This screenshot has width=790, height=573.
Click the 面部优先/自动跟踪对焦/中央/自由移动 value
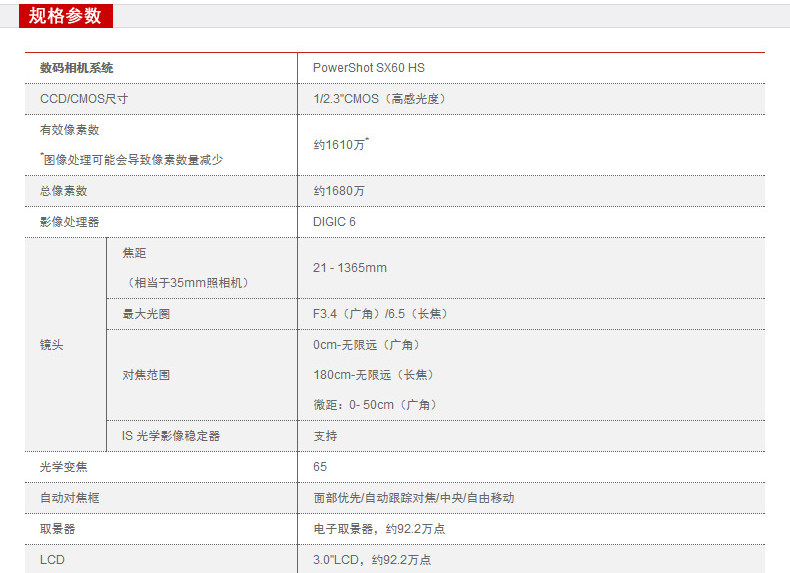(414, 498)
